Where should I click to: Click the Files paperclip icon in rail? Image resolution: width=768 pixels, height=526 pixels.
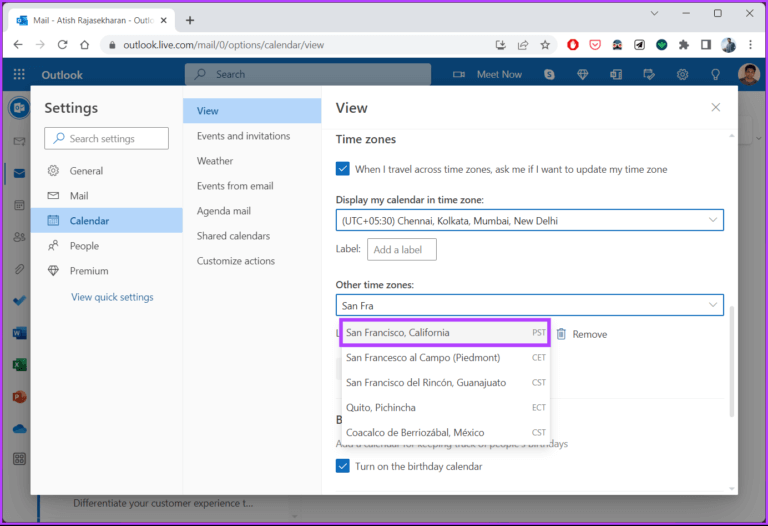[x=20, y=269]
